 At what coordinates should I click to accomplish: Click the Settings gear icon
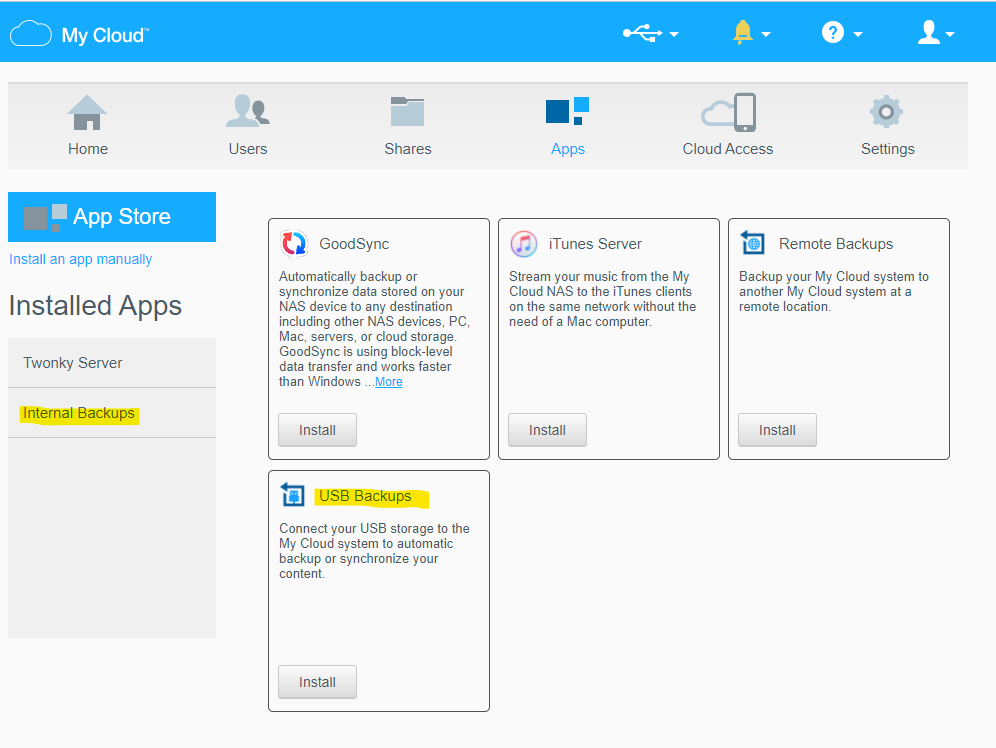(x=886, y=112)
